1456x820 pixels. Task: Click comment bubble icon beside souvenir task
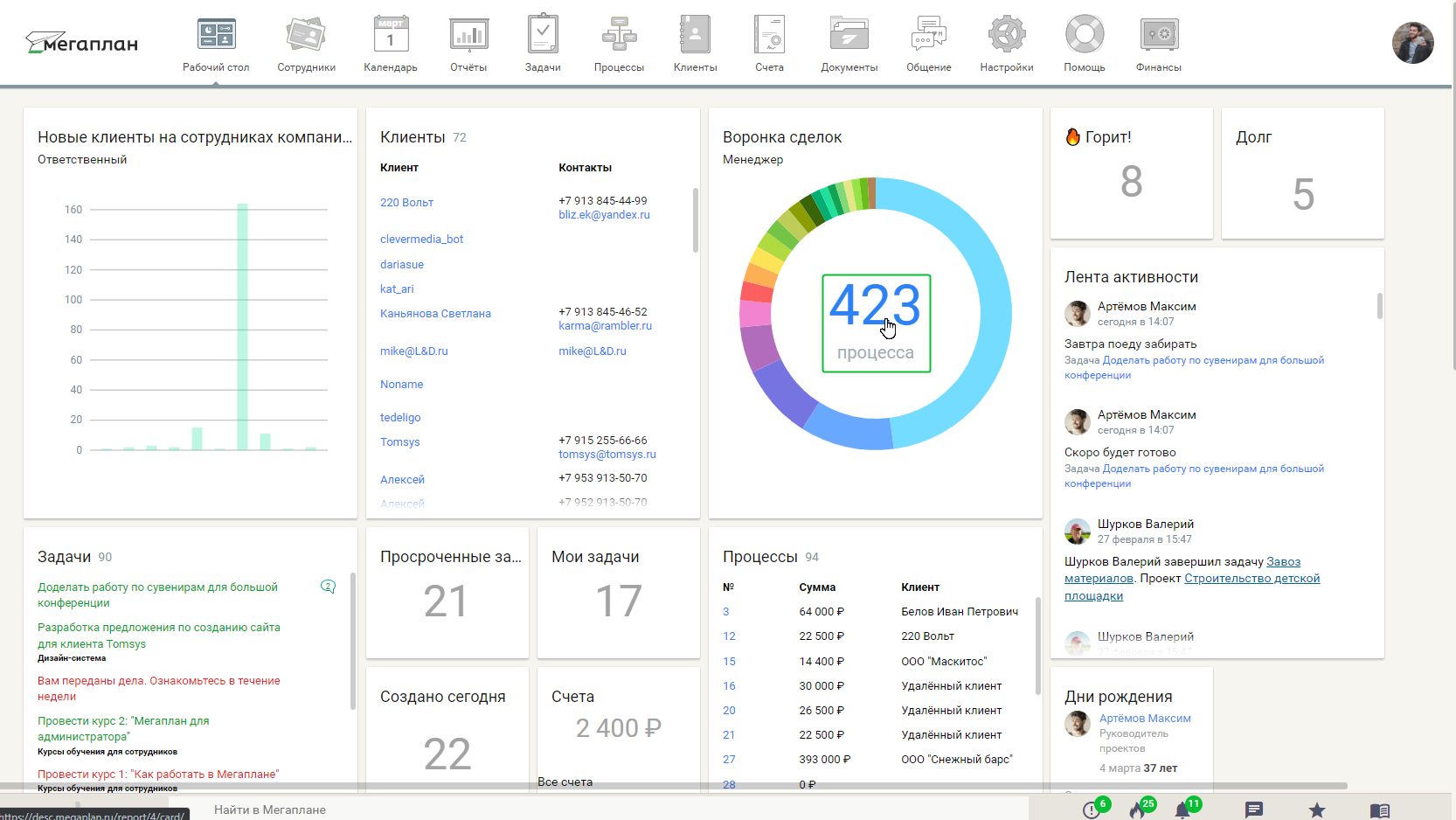tap(328, 587)
